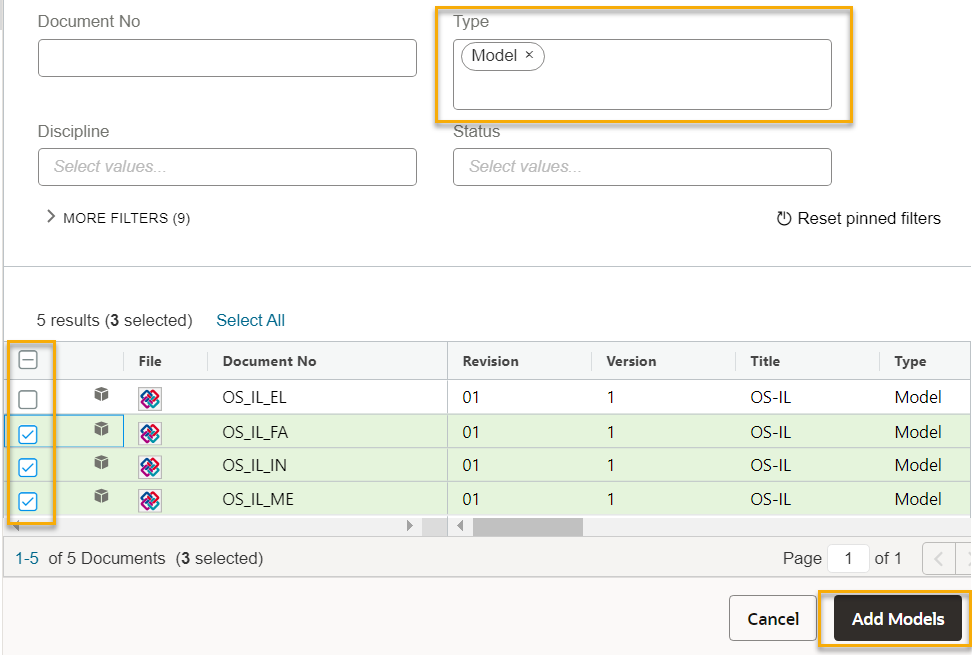Image resolution: width=972 pixels, height=655 pixels.
Task: Select the OS_IL_FA document number cell
Action: click(x=255, y=432)
